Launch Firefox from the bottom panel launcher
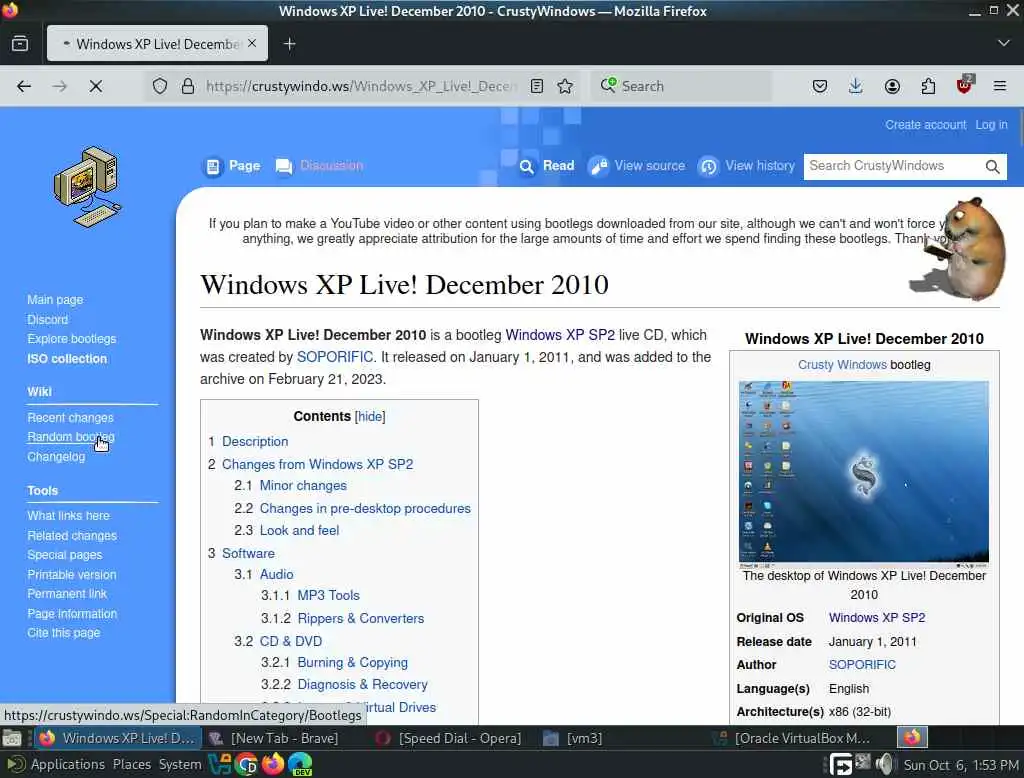The height and width of the screenshot is (778, 1024). click(x=273, y=764)
